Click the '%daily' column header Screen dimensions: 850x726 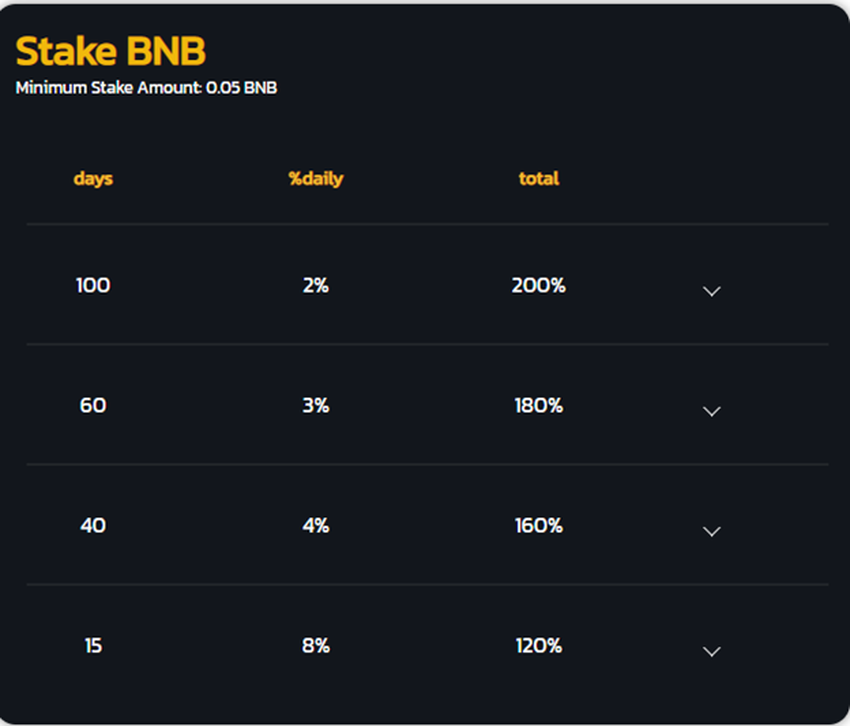pyautogui.click(x=316, y=179)
